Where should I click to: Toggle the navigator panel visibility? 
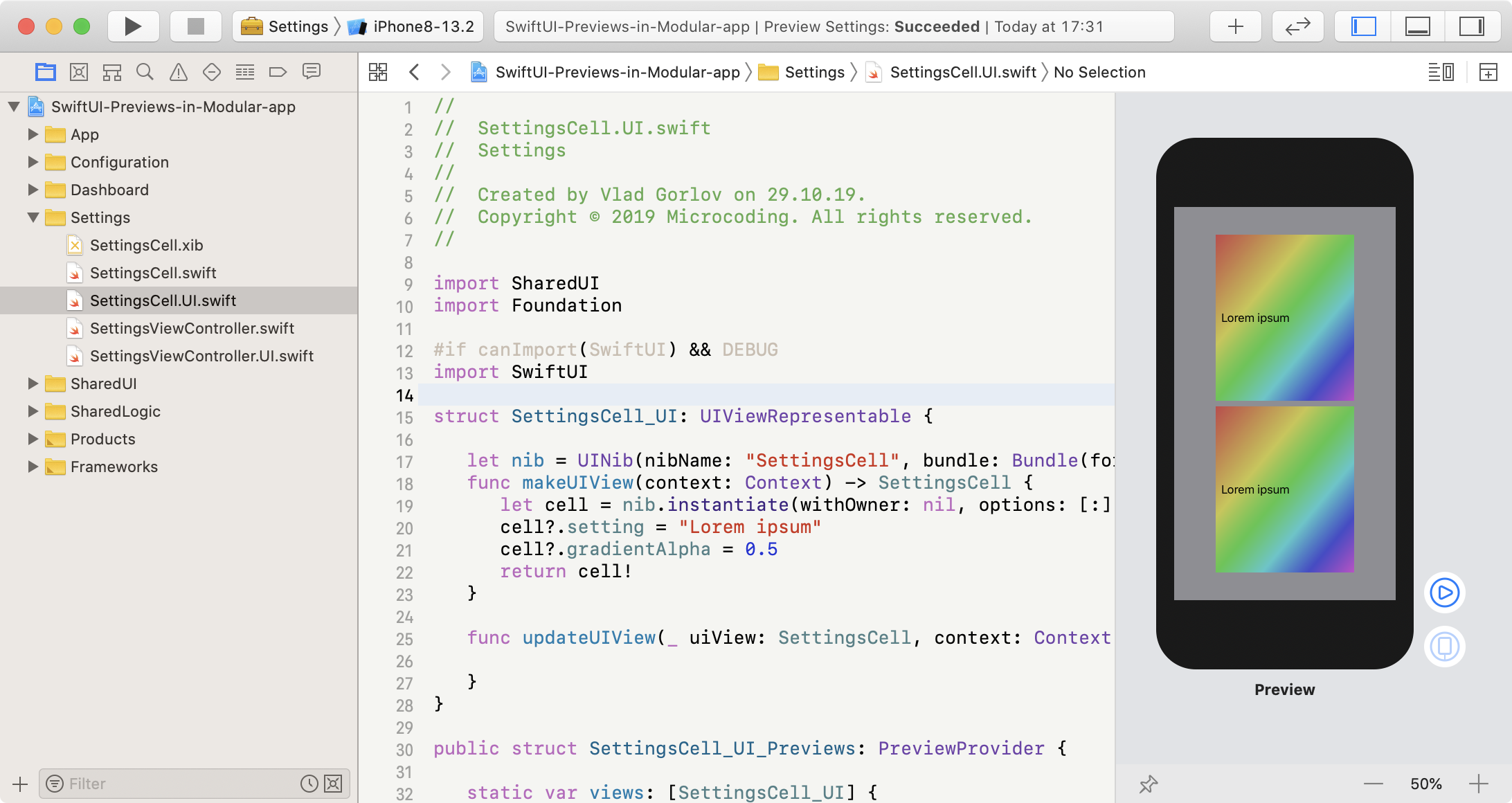point(1363,26)
